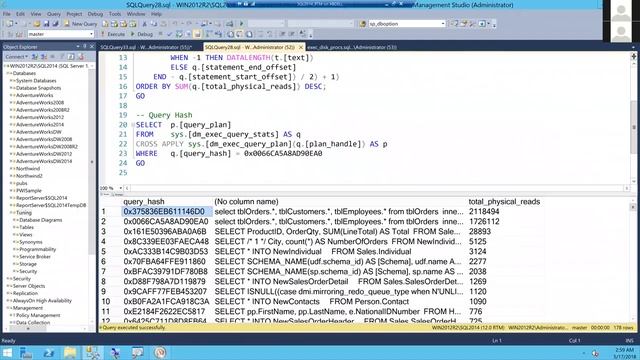Collapse the Tuning database node

11,213
